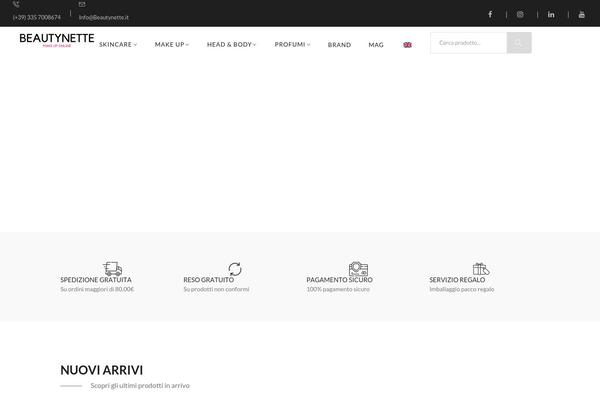Click the secure payment card icon

pos(358,269)
